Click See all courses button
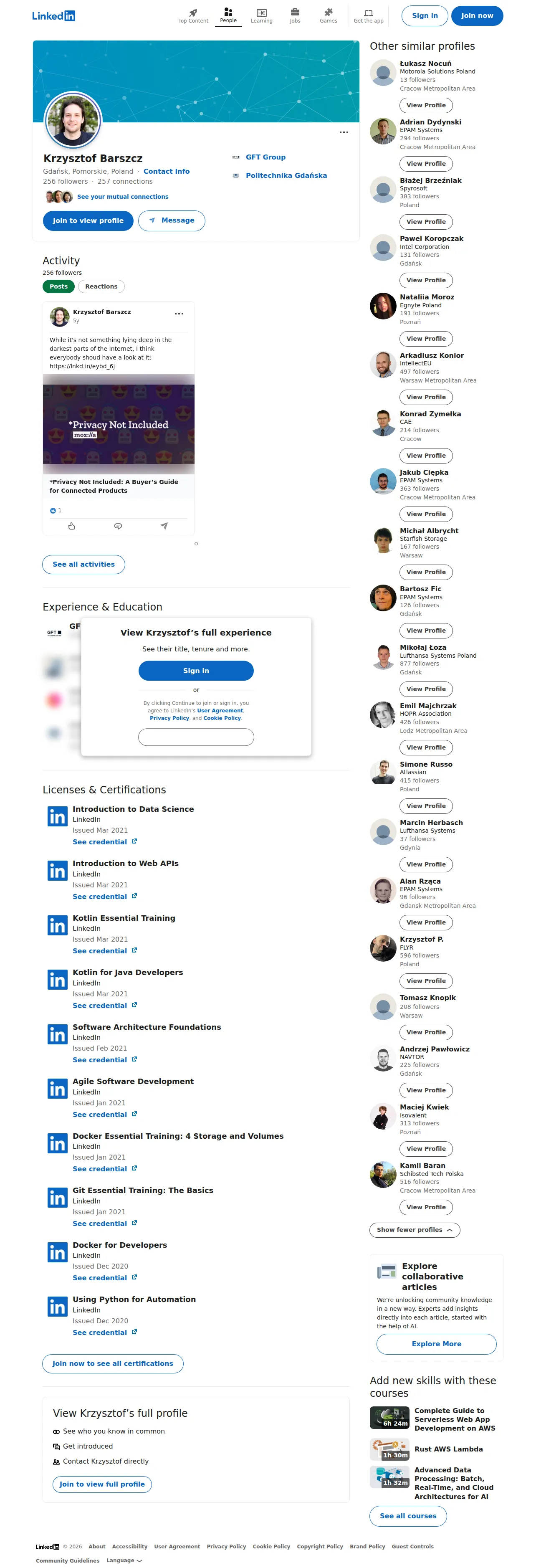Screen dimensions: 536x1568 pyautogui.click(x=408, y=1516)
